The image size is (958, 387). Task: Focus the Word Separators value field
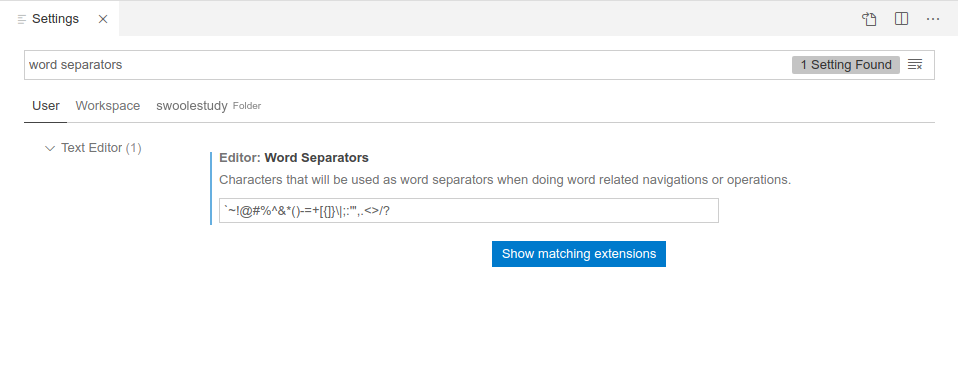pos(469,211)
